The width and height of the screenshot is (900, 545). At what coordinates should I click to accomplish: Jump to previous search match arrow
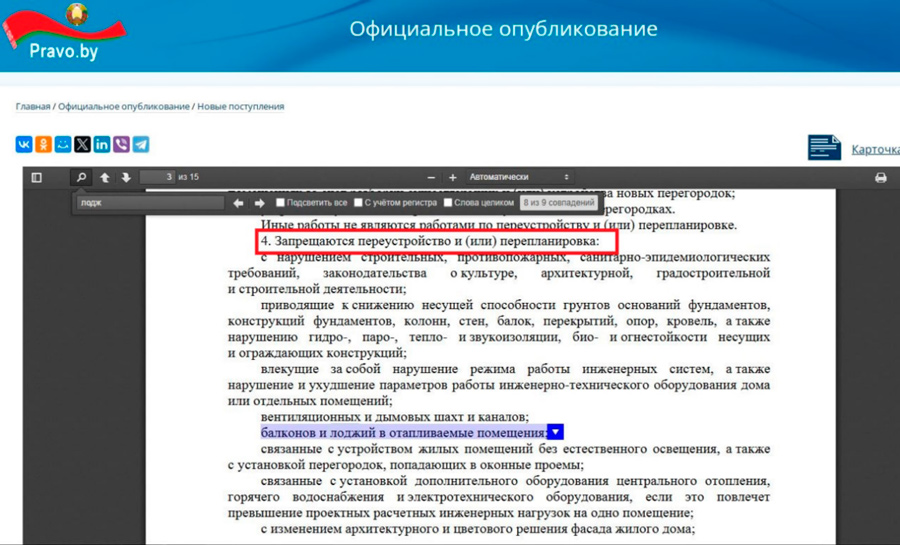(238, 203)
